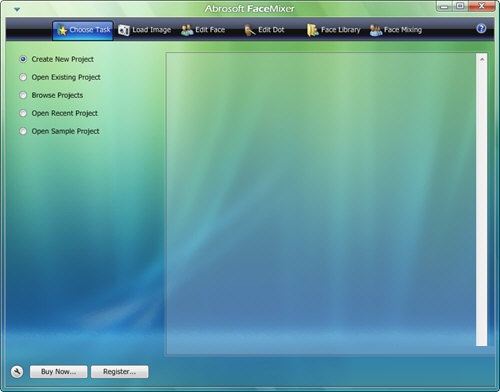Go to the Load Image tab
Image resolution: width=500 pixels, height=392 pixels.
[x=145, y=30]
